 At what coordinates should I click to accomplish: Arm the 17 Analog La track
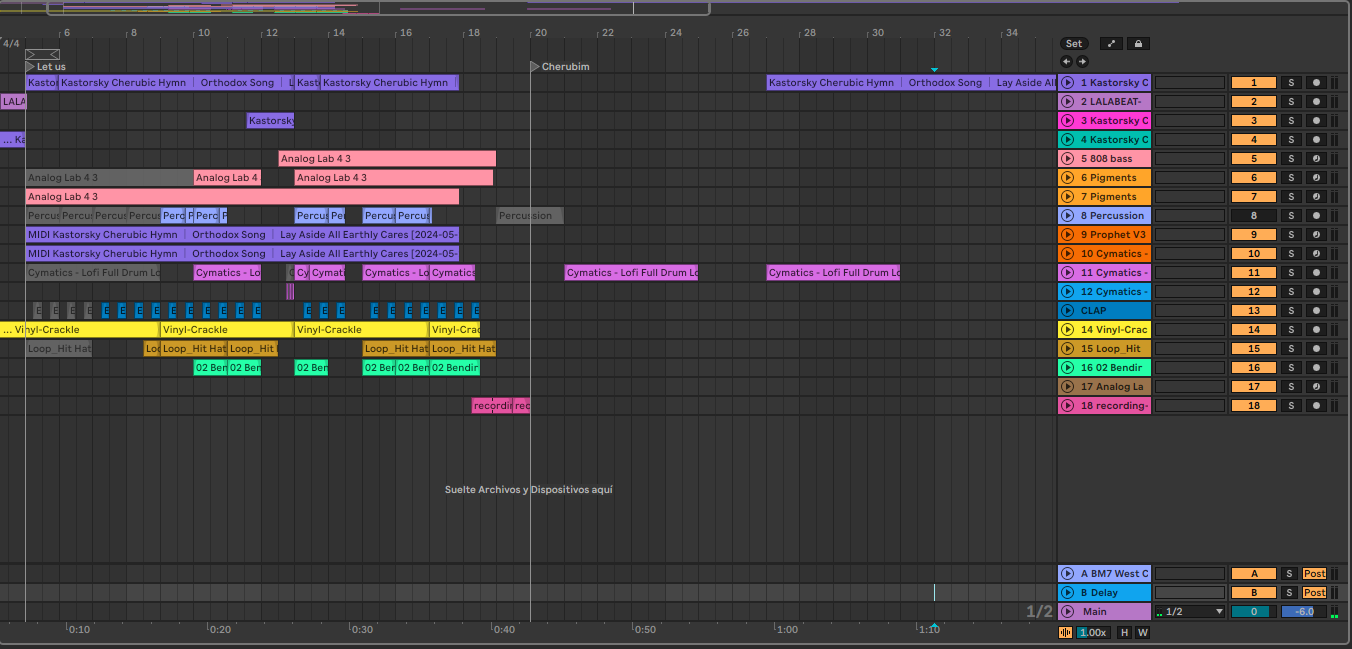coord(1316,387)
